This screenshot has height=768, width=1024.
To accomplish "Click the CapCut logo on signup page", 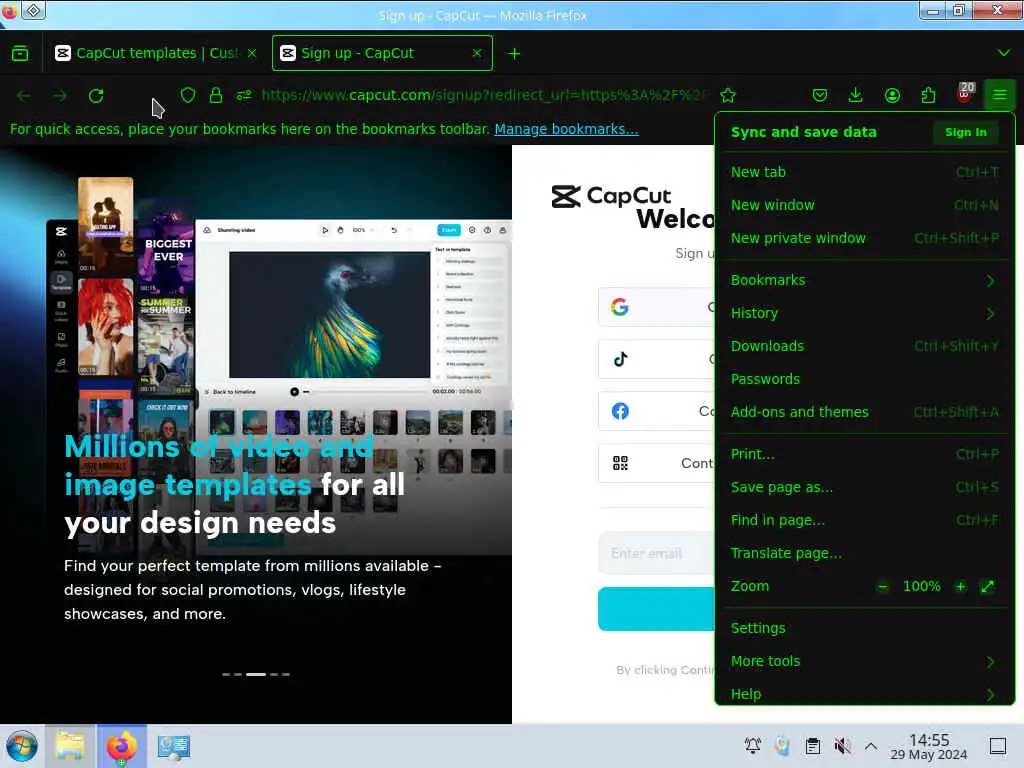I will point(611,195).
